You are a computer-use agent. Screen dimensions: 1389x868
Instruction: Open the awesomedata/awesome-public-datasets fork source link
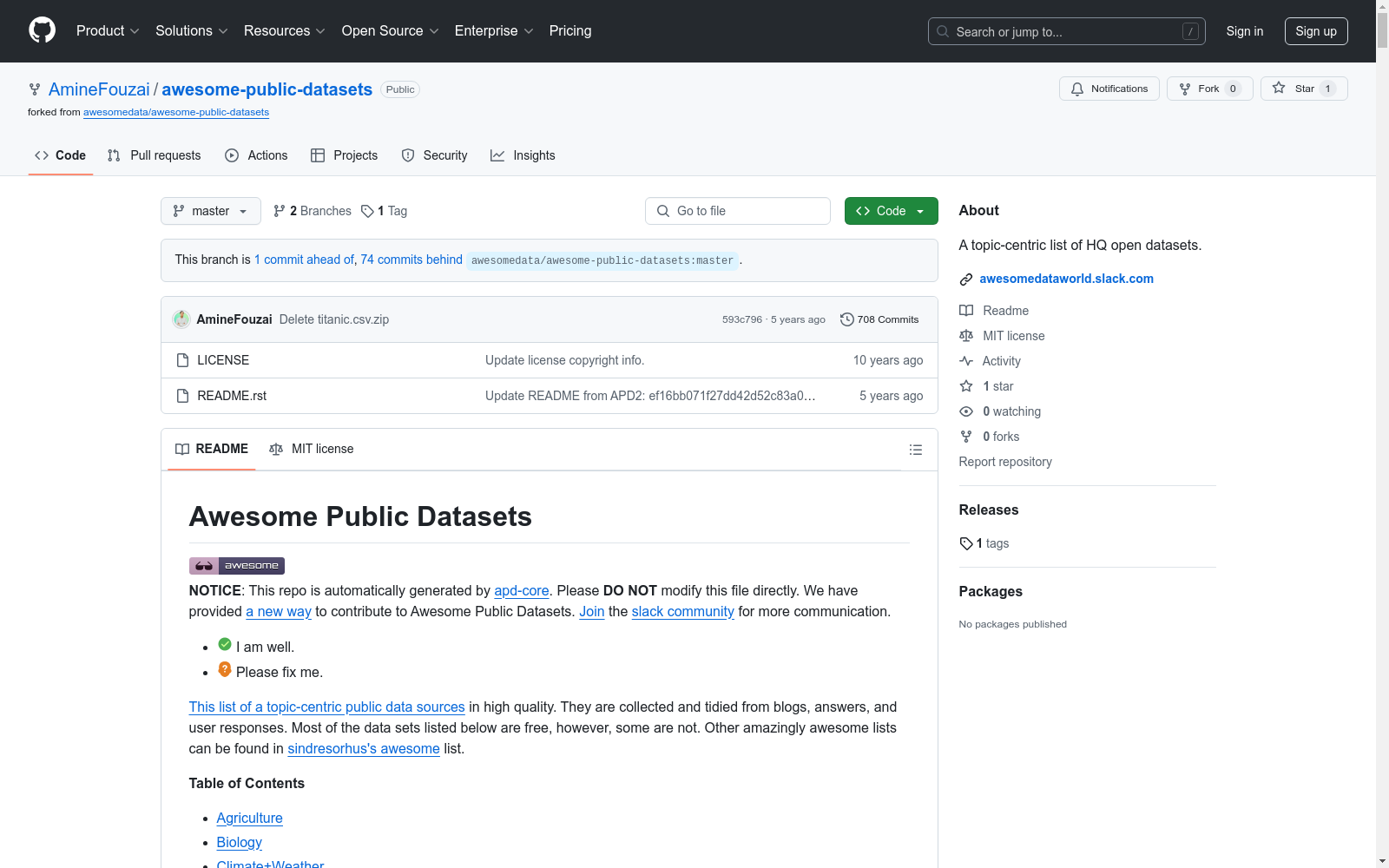coord(176,112)
